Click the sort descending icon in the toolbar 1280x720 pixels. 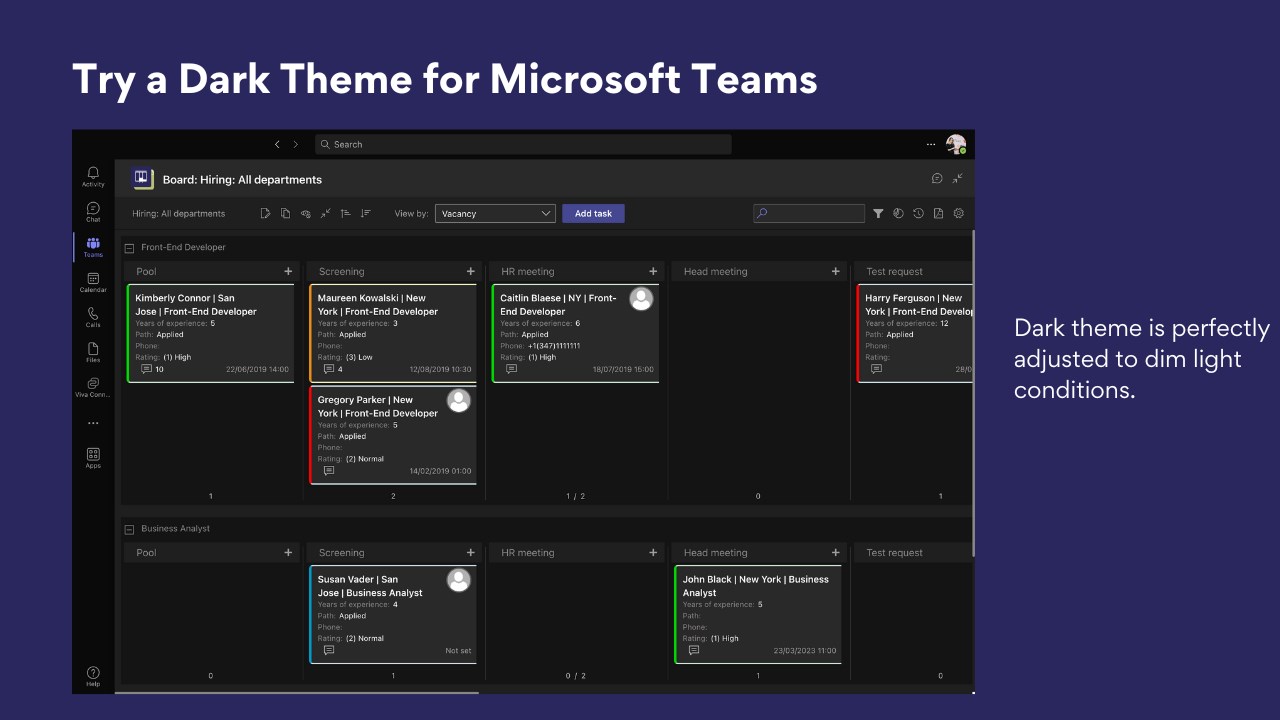point(366,213)
